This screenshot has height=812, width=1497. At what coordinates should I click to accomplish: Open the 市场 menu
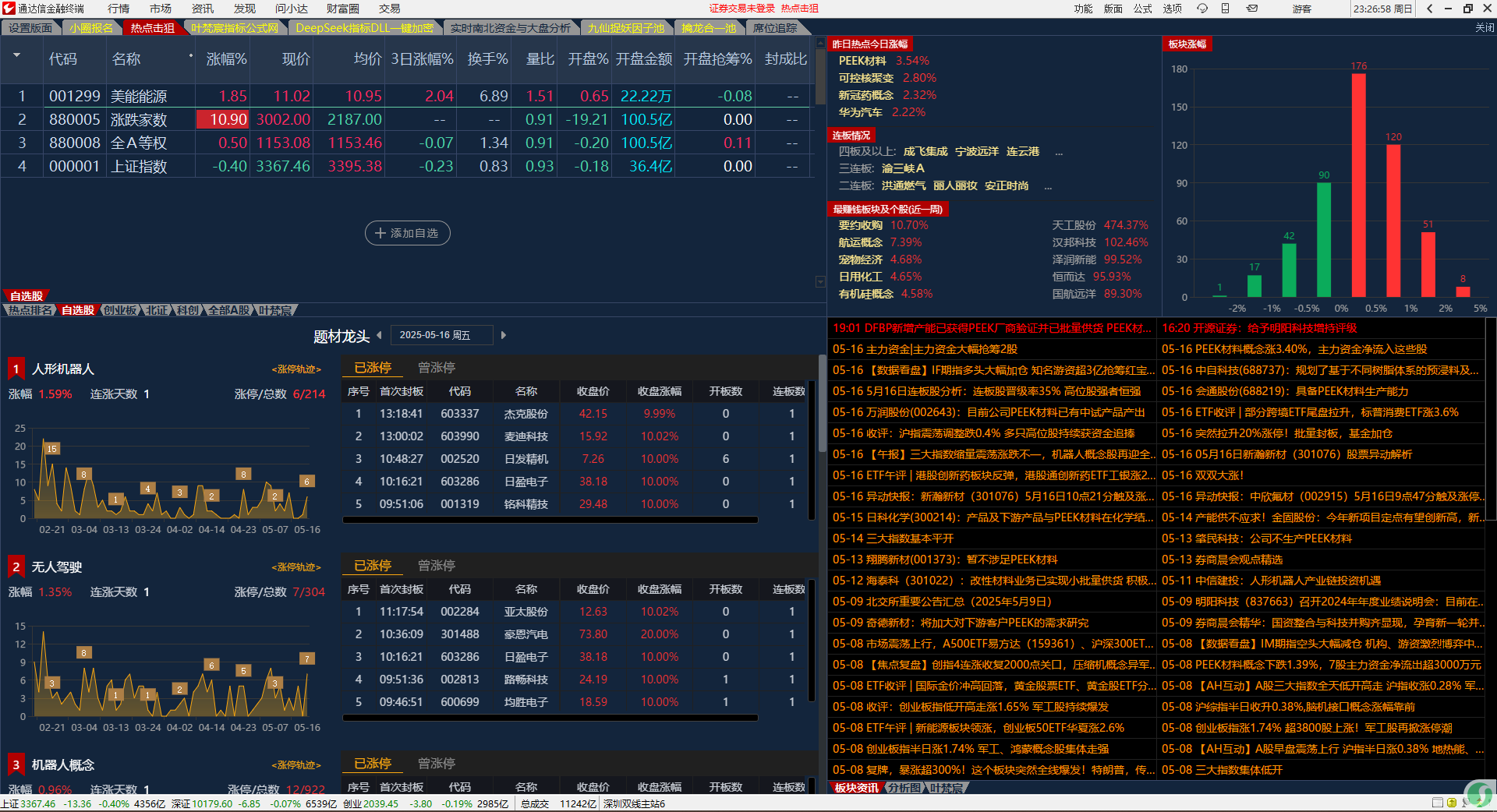click(161, 9)
